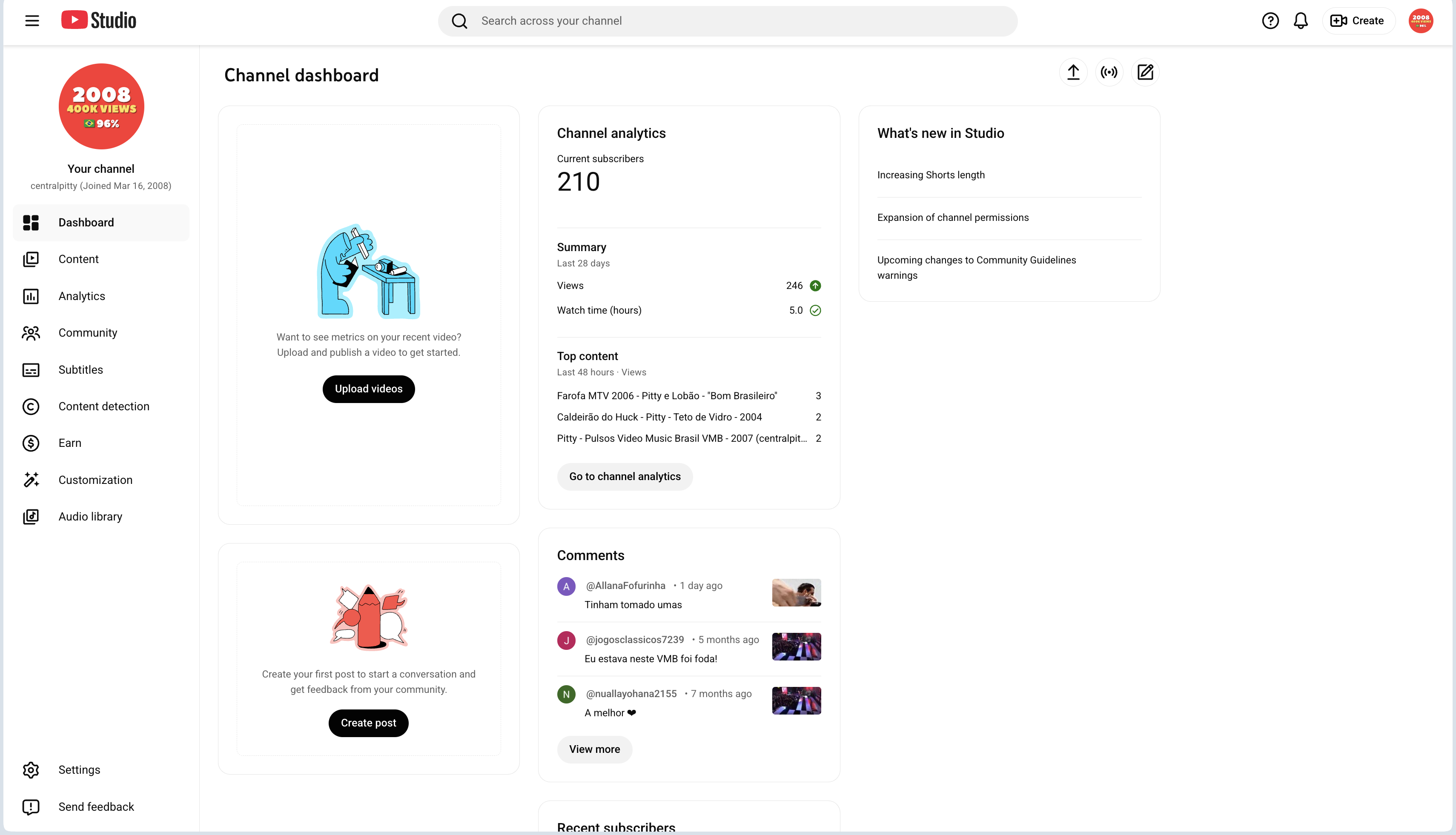Screen dimensions: 1456x835
Task: Open the account avatar menu
Action: click(1420, 21)
